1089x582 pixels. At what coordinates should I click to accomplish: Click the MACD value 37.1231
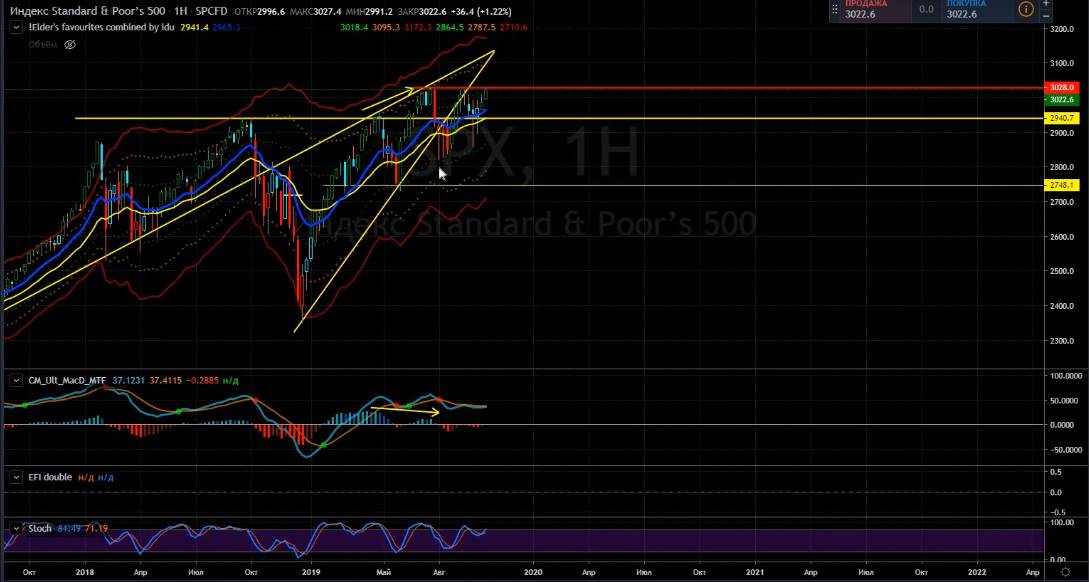click(x=128, y=381)
